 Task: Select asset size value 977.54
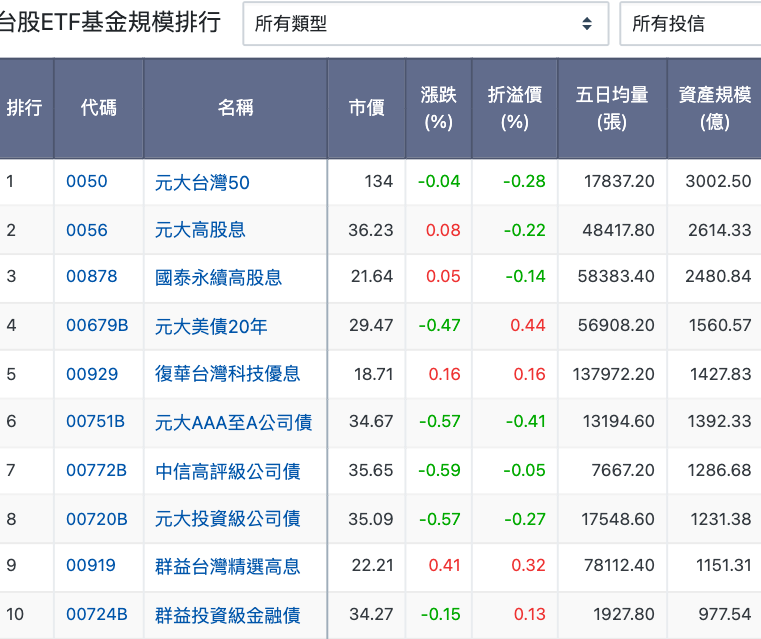[725, 614]
